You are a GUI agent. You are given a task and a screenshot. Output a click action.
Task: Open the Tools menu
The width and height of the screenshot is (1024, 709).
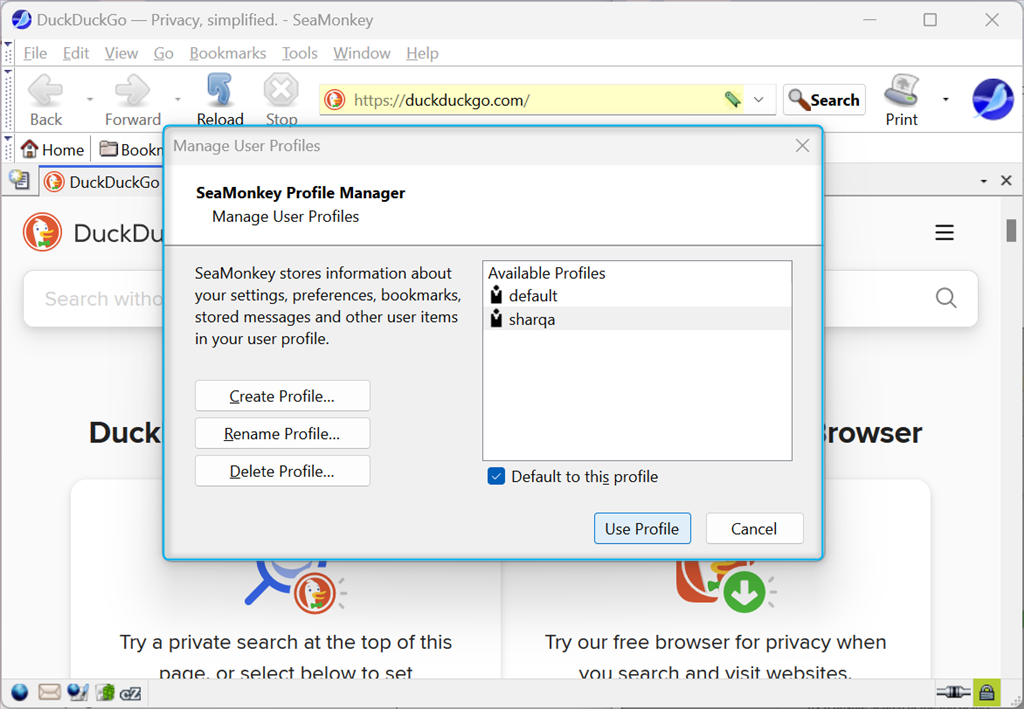coord(300,53)
